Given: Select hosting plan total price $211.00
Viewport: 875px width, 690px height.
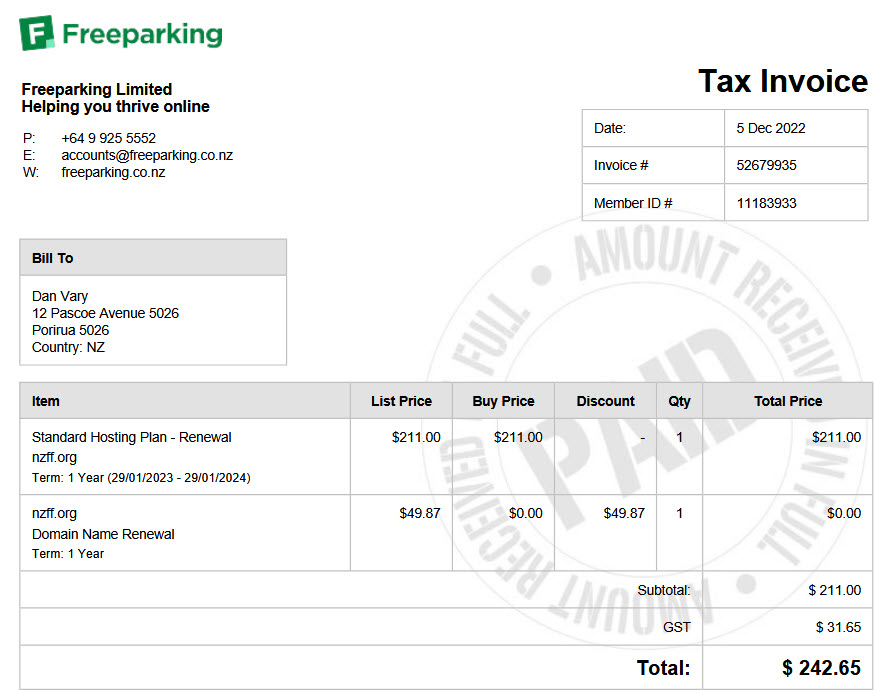Looking at the screenshot, I should pyautogui.click(x=836, y=437).
